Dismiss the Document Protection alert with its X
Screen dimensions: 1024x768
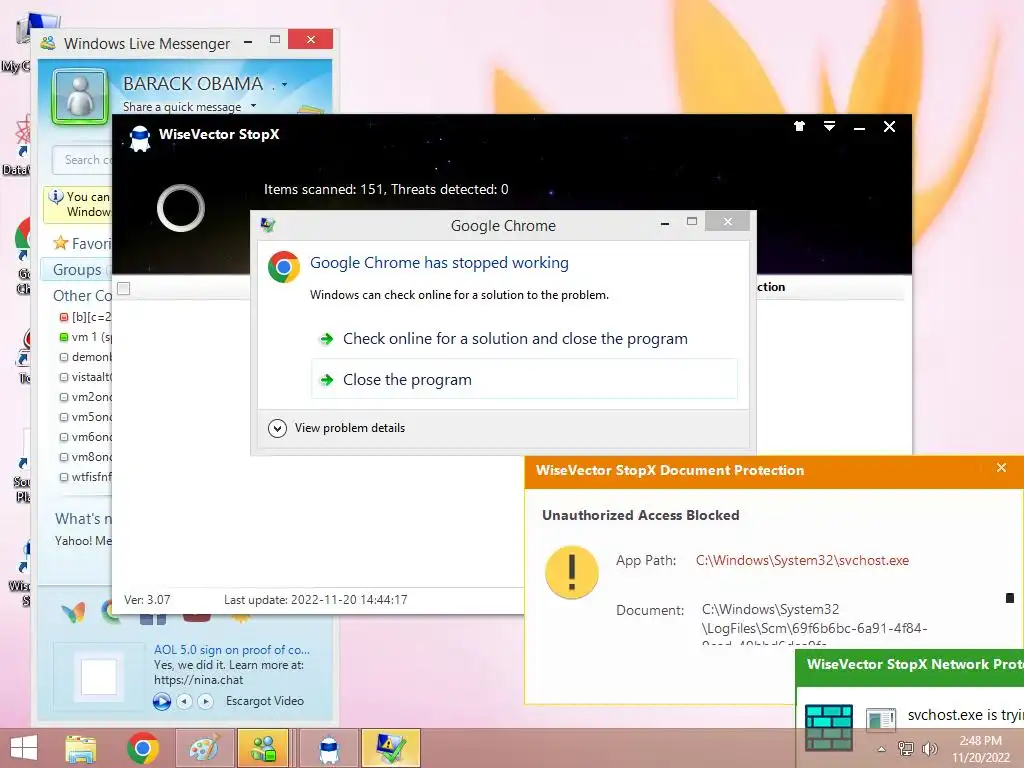[x=1001, y=468]
